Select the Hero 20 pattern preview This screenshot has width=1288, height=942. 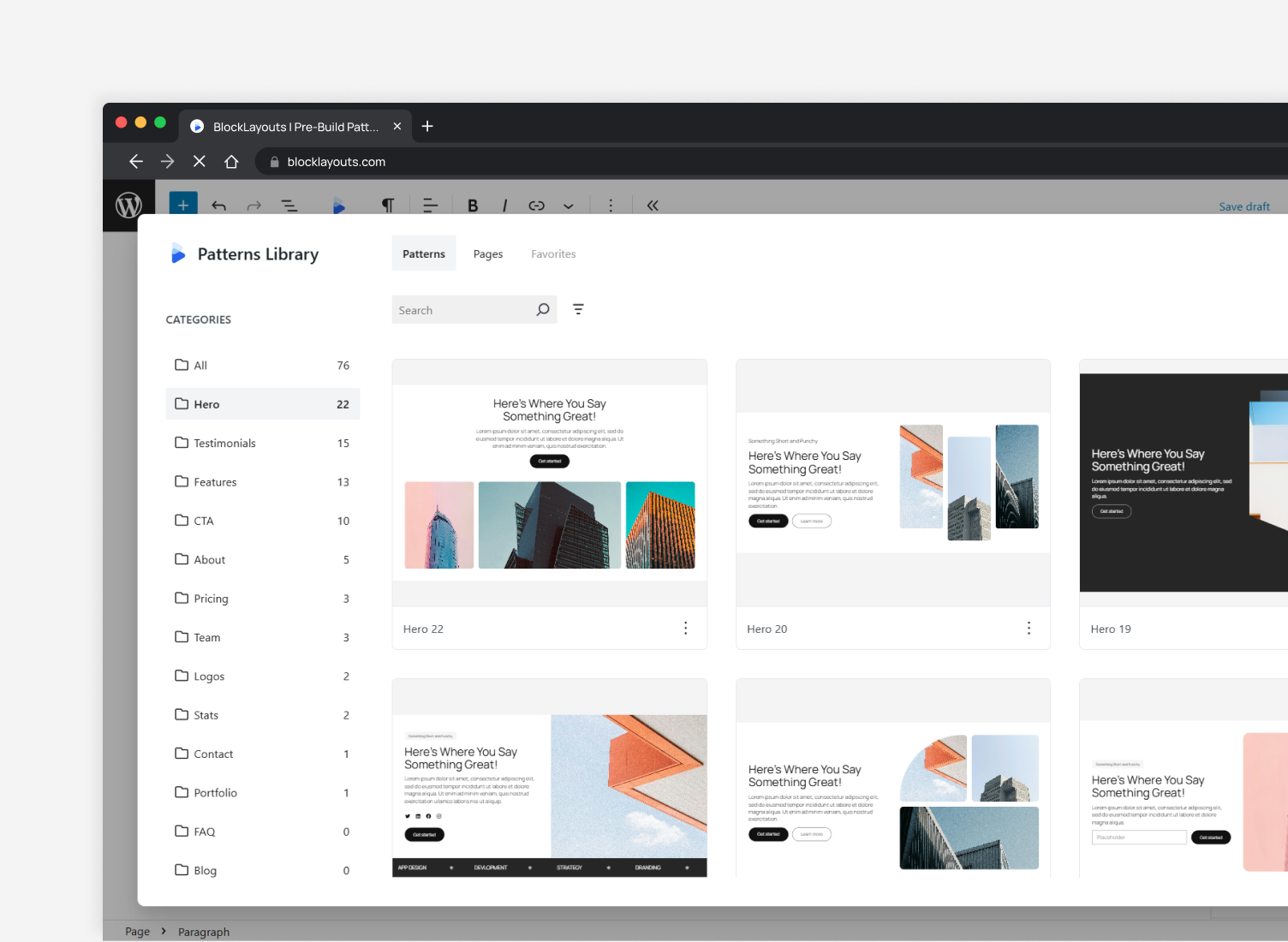coord(893,483)
